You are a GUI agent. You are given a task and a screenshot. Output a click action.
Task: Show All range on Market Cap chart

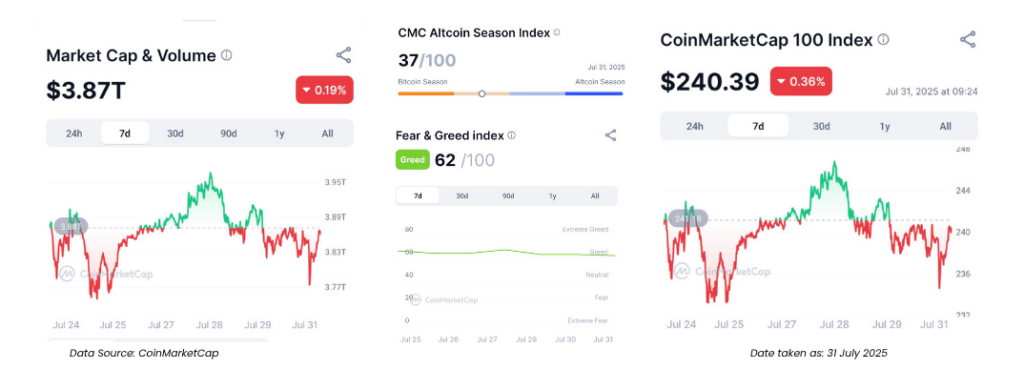click(x=327, y=133)
